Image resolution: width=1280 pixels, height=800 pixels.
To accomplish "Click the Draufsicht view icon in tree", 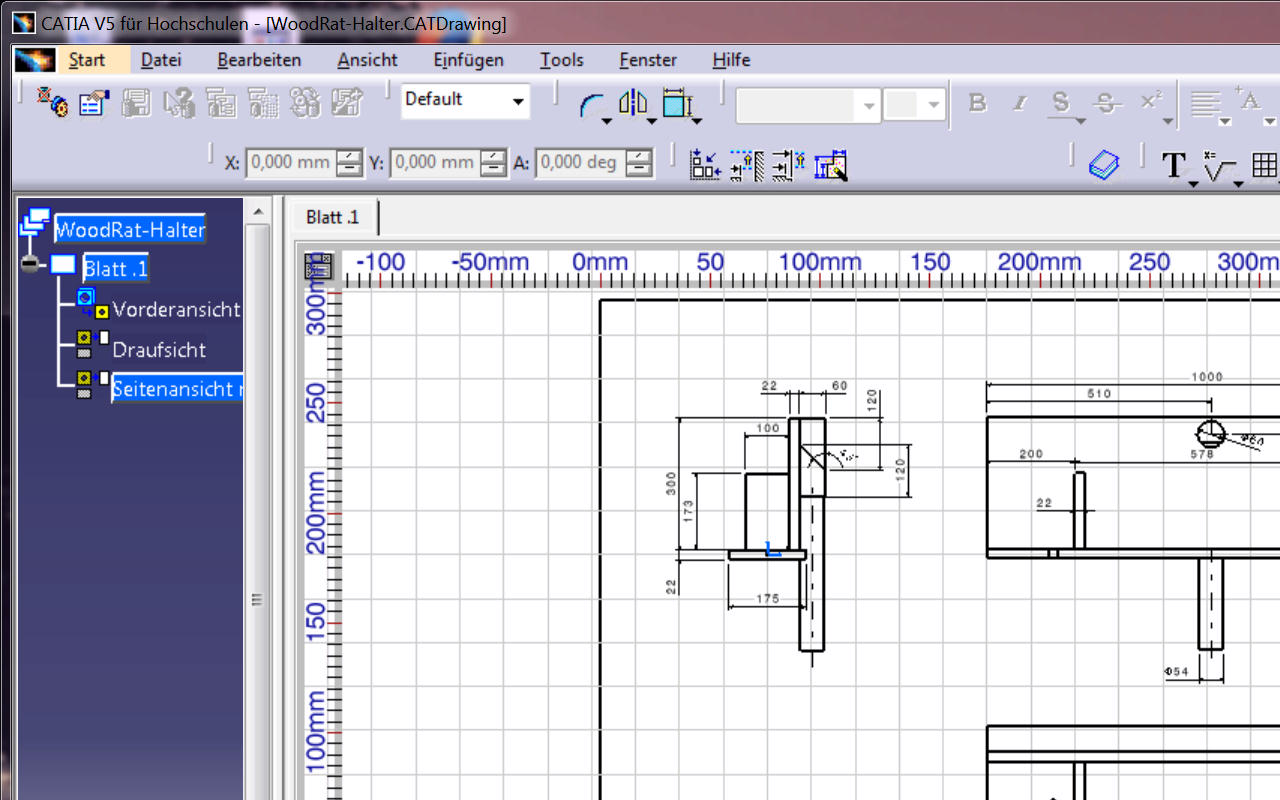I will point(92,345).
